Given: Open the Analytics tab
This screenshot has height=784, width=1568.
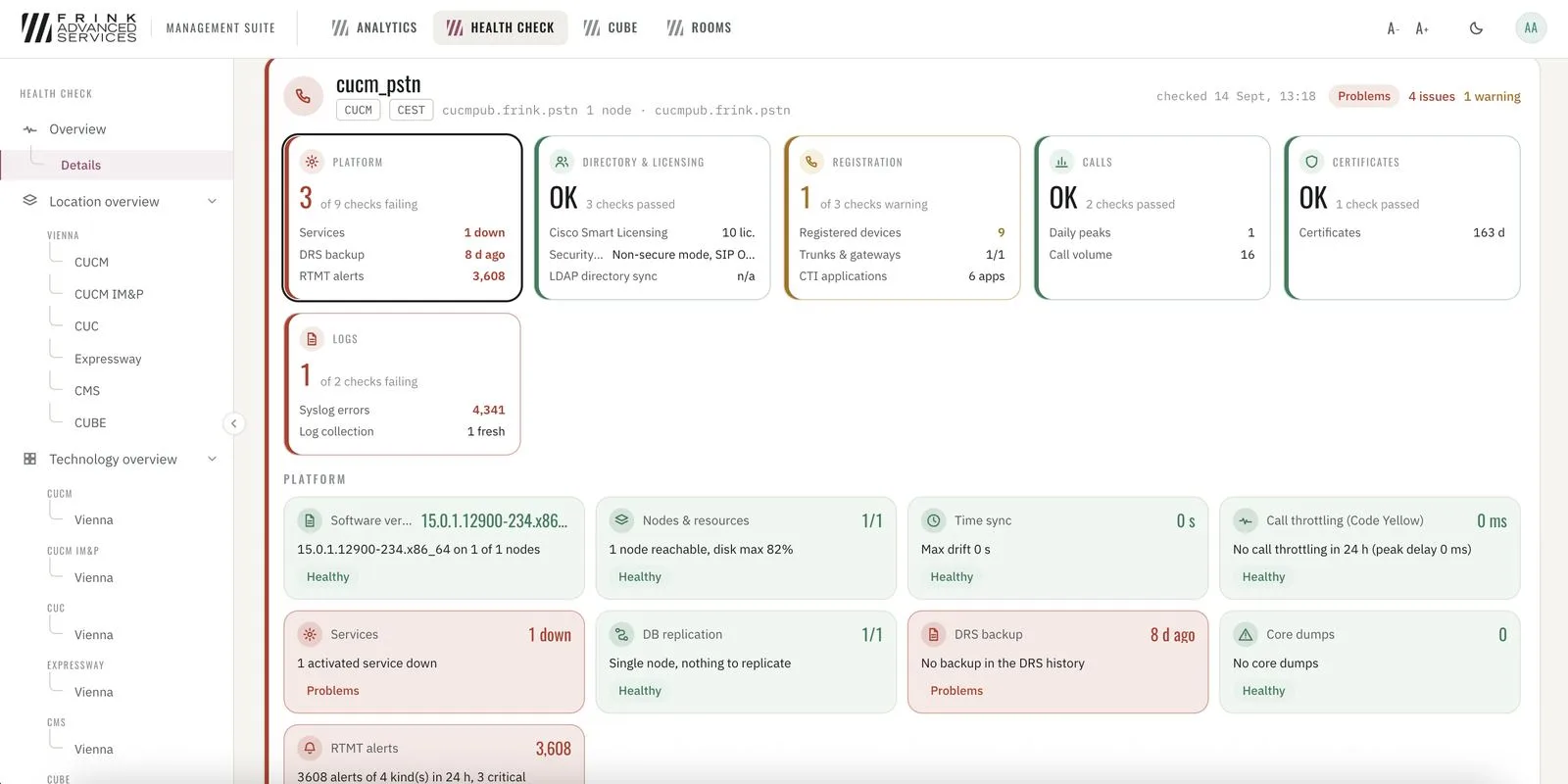Looking at the screenshot, I should pyautogui.click(x=375, y=27).
